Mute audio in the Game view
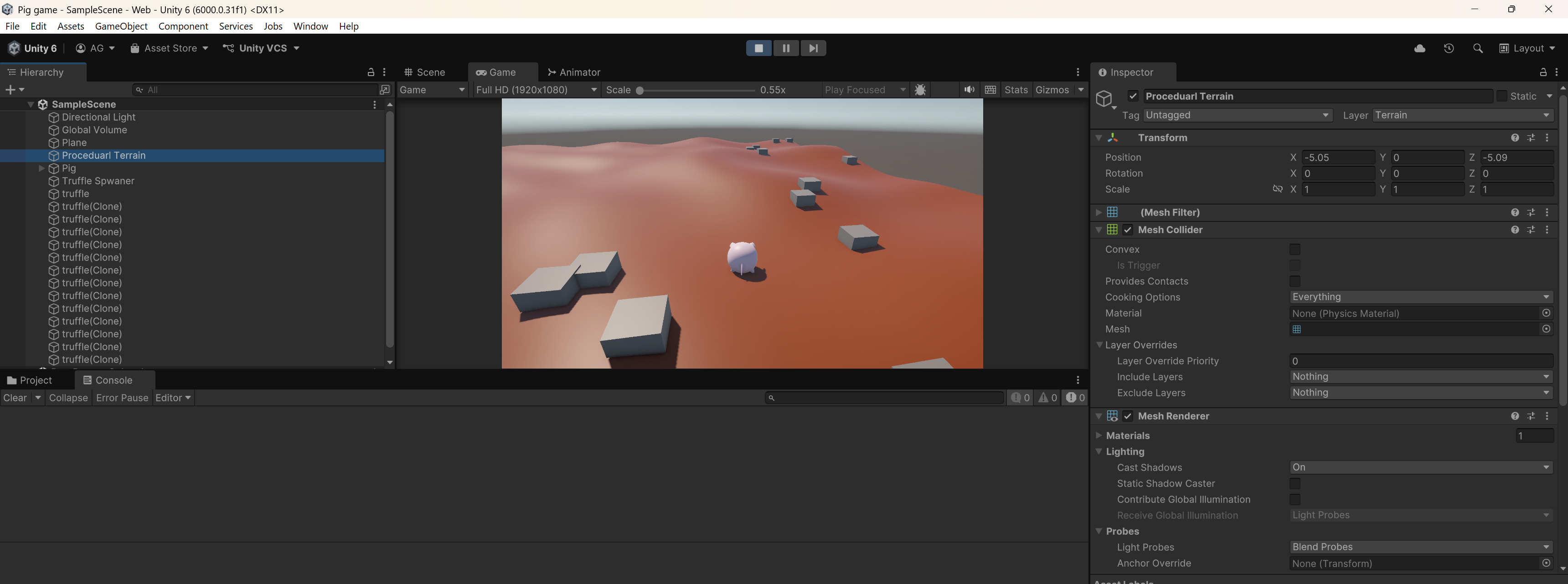1568x584 pixels. tap(969, 89)
